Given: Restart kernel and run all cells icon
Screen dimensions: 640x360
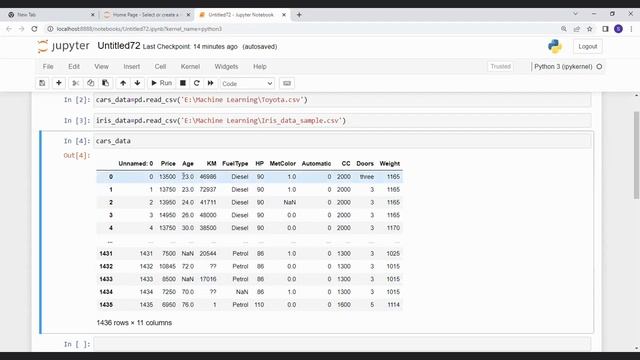Looking at the screenshot, I should pyautogui.click(x=211, y=83).
